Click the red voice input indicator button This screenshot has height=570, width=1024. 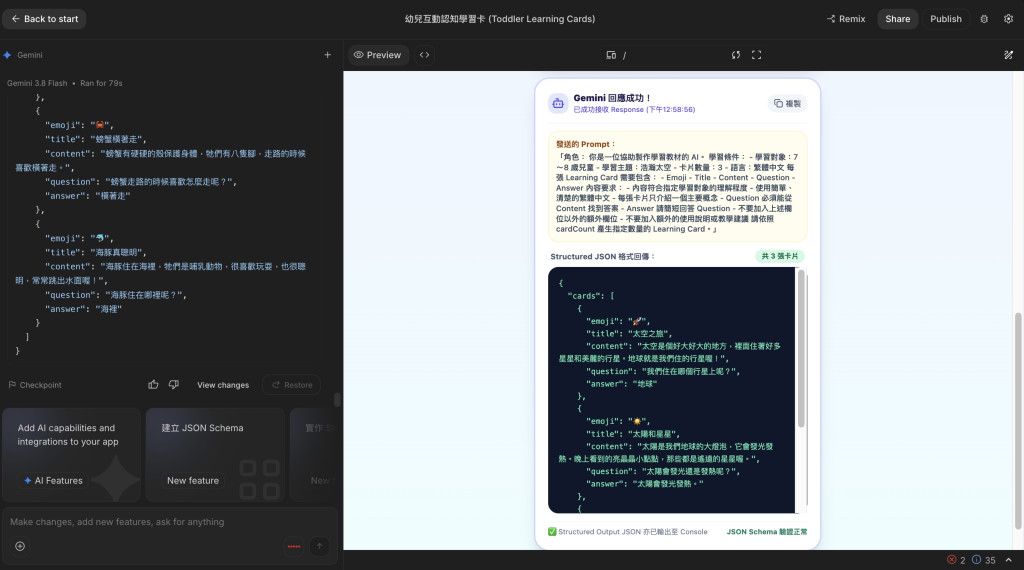point(294,546)
